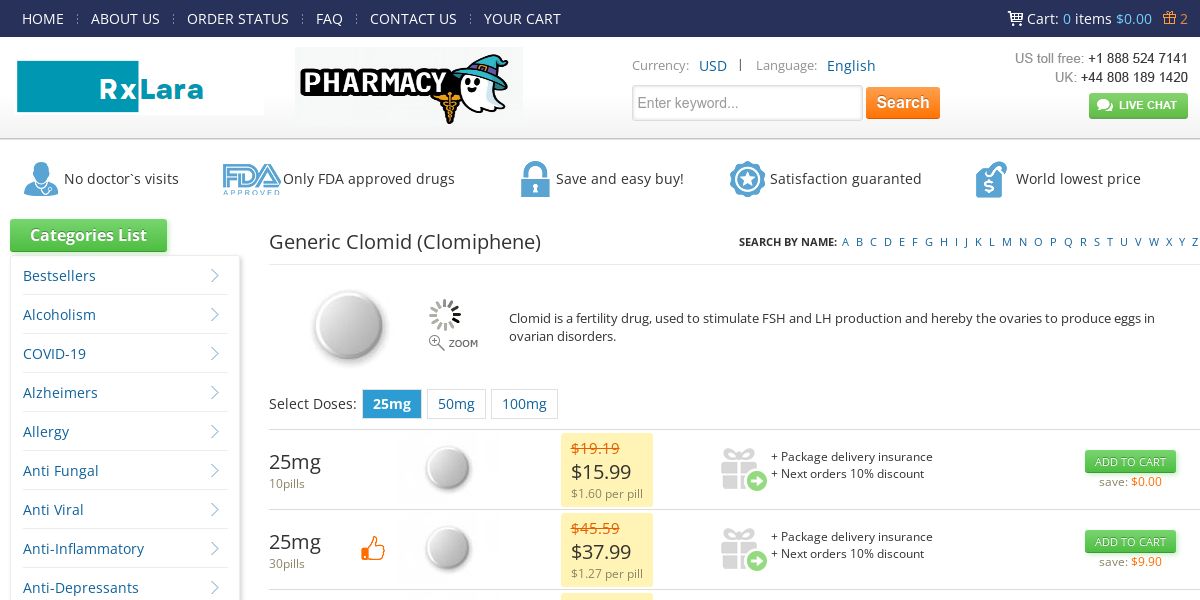Click the FDA approved drugs icon
The image size is (1200, 600).
coord(251,179)
